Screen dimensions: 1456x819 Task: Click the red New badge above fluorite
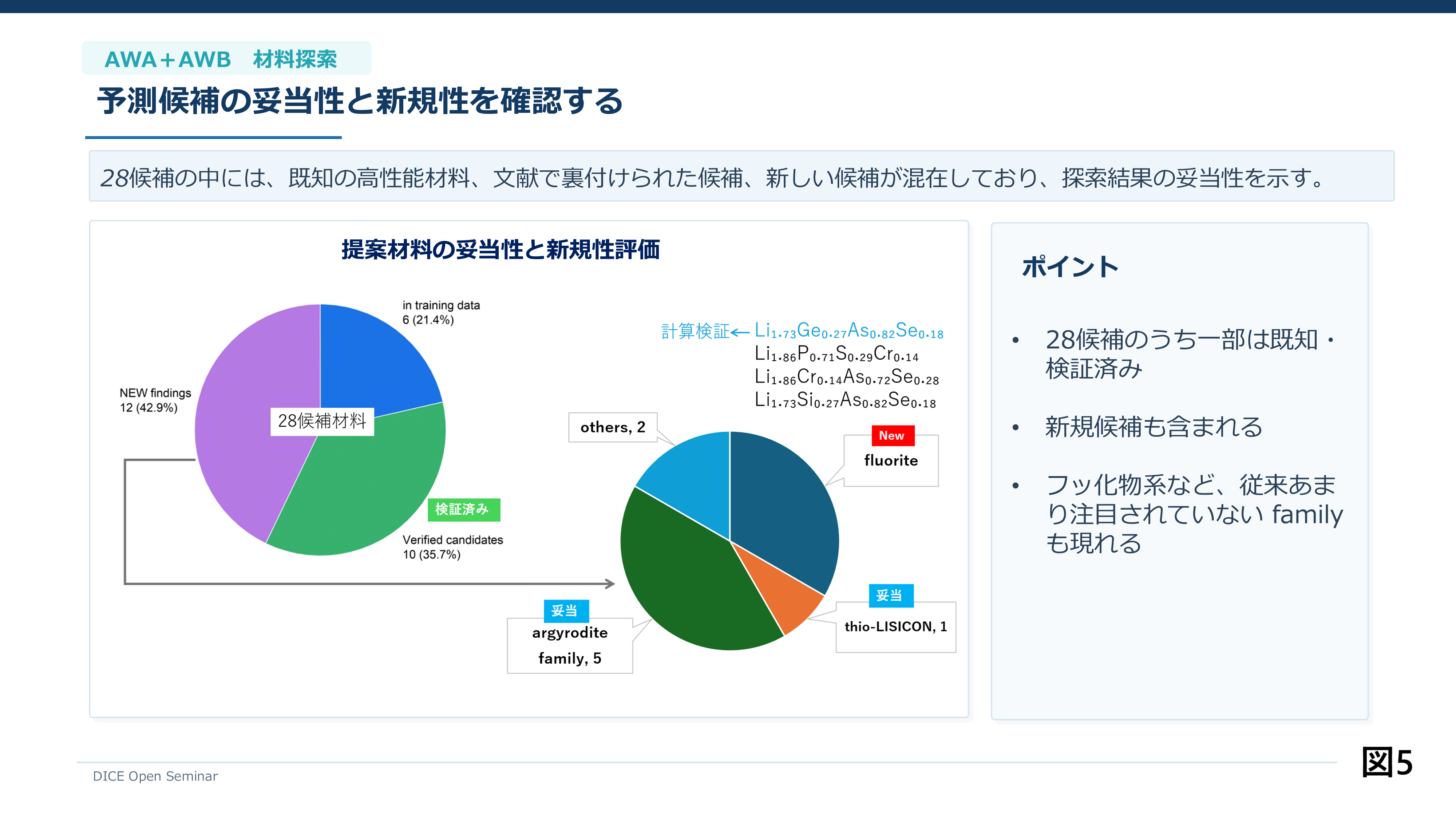892,436
